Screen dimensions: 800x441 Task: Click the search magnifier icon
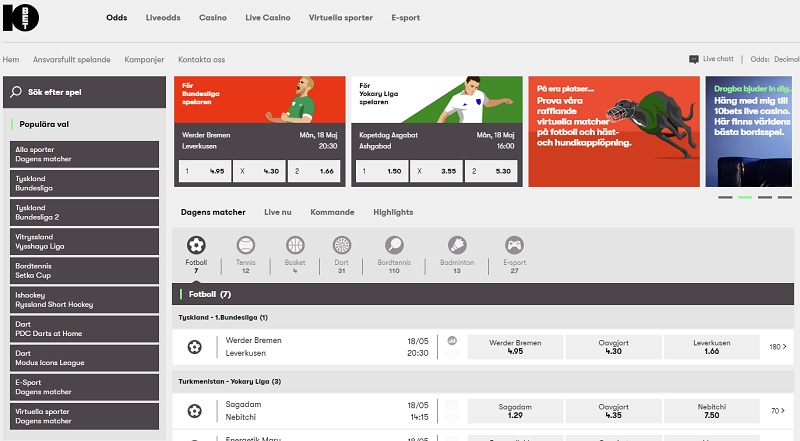pyautogui.click(x=16, y=92)
